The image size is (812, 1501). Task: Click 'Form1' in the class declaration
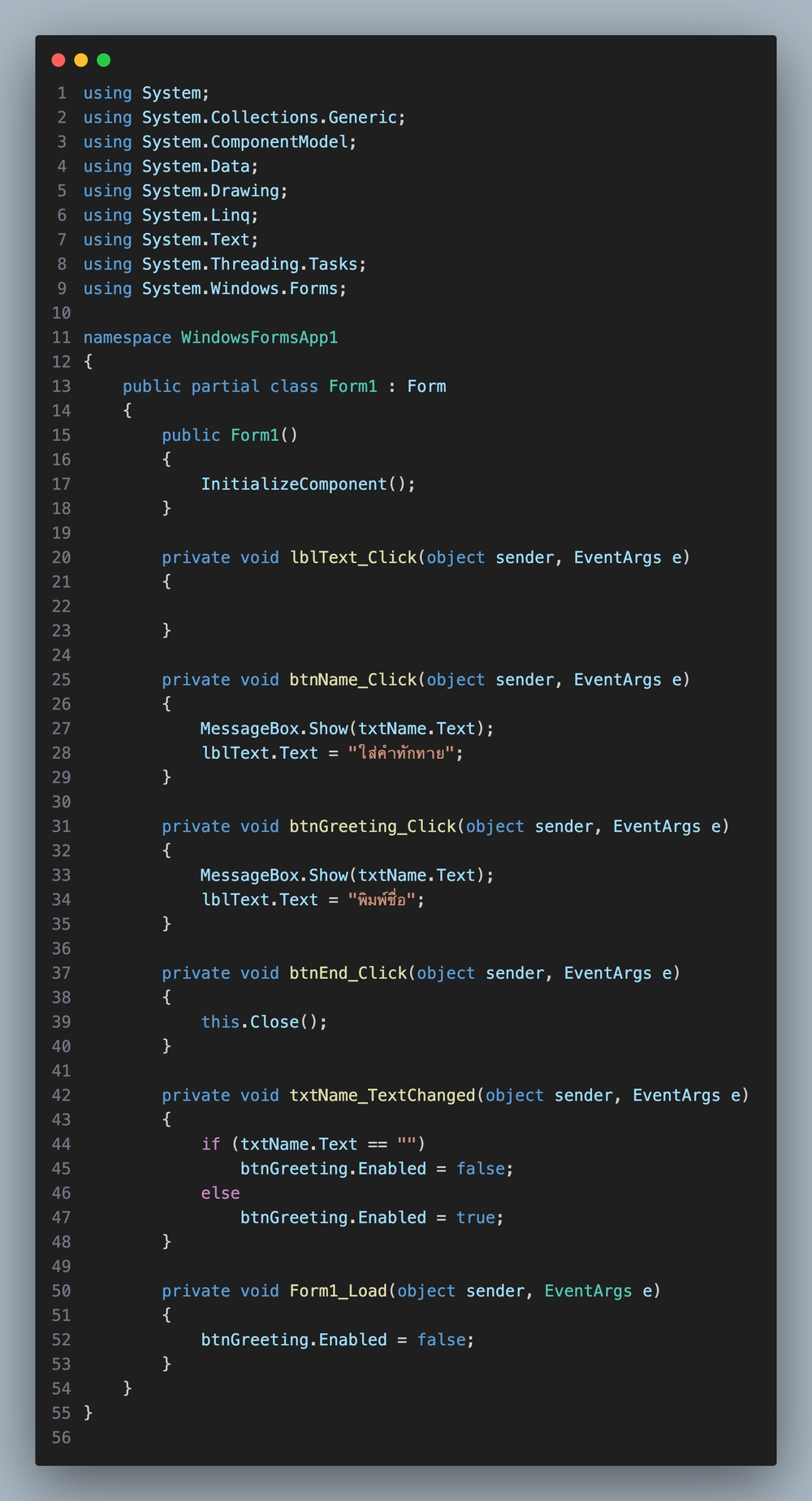[x=352, y=387]
